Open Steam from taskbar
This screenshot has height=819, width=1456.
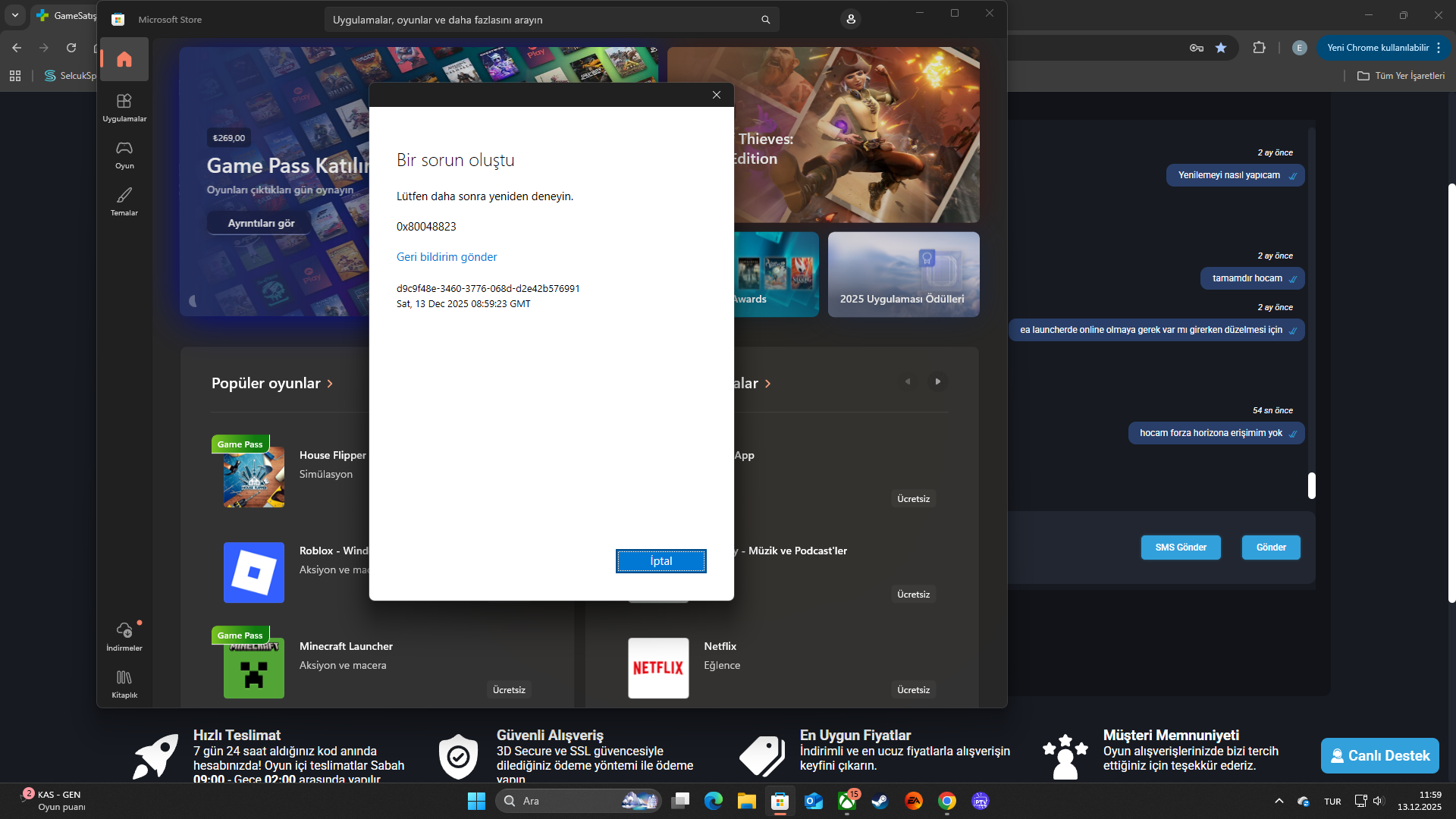[880, 801]
